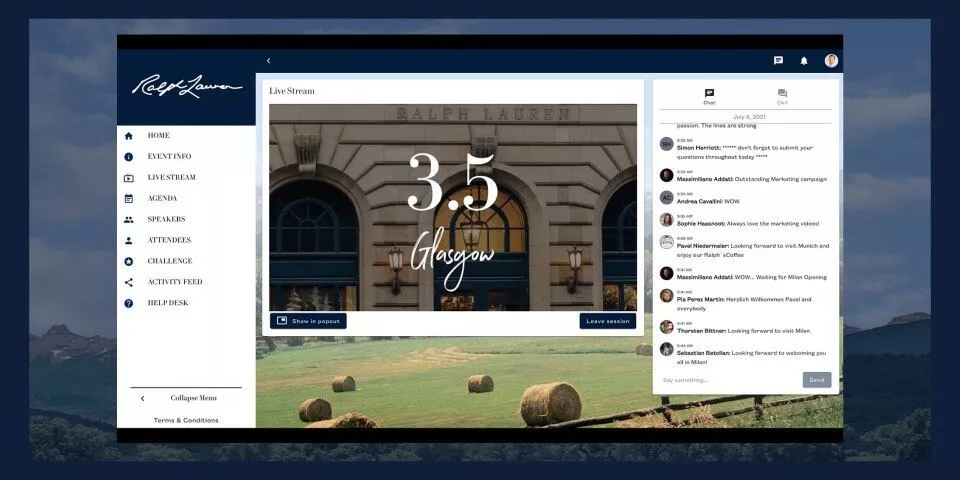960x480 pixels.
Task: Click the Event Info circle icon
Action: point(129,157)
